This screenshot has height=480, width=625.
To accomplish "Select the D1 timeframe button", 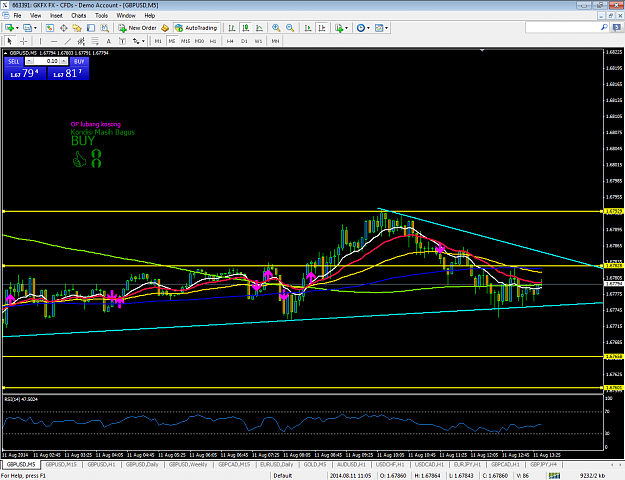I will [244, 41].
